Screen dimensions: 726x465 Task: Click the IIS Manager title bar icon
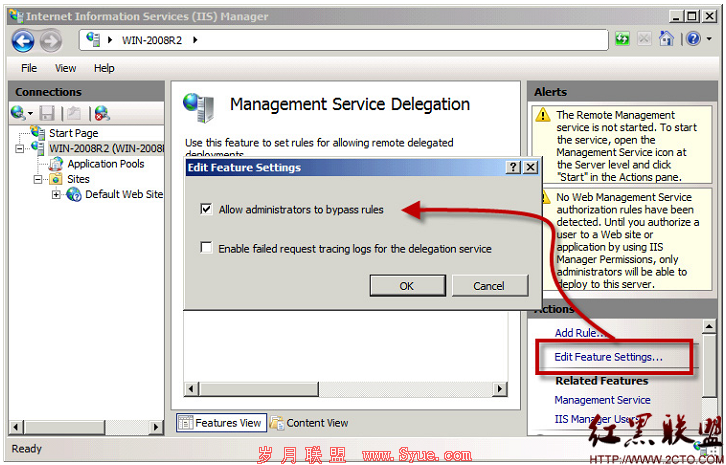(x=17, y=16)
